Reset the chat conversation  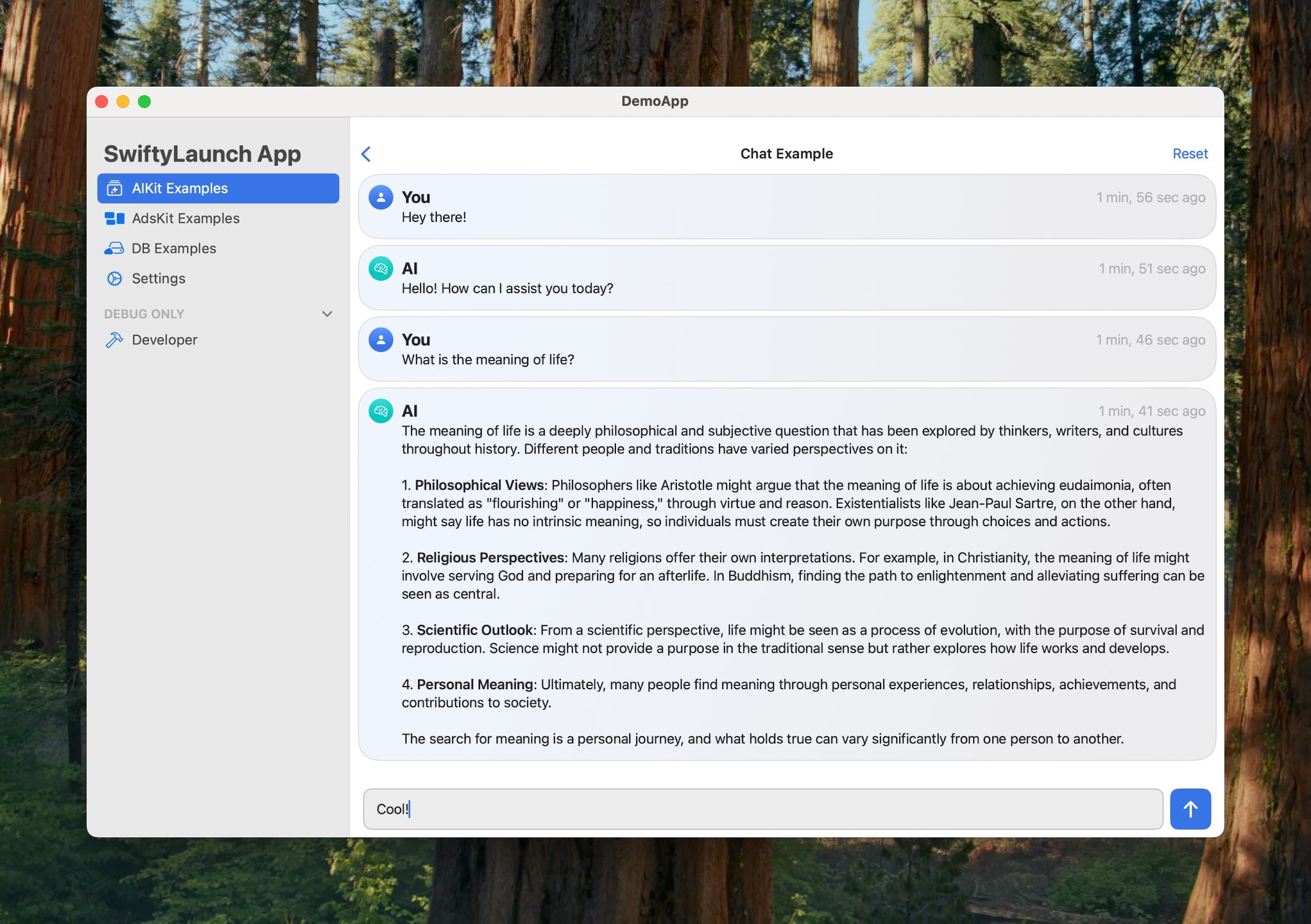point(1190,153)
